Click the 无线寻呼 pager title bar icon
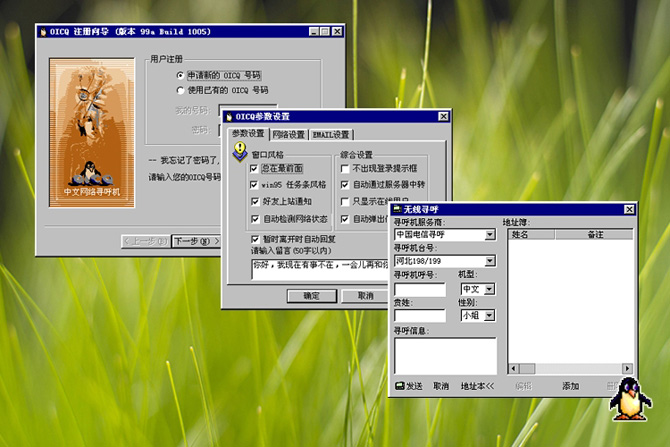 pyautogui.click(x=395, y=209)
